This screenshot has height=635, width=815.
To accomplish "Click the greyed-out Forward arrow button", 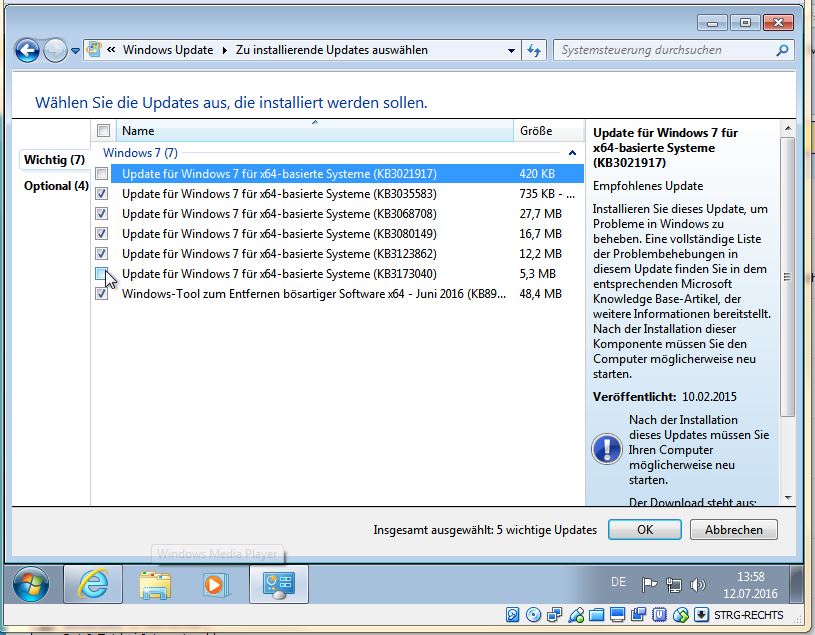I will click(55, 50).
